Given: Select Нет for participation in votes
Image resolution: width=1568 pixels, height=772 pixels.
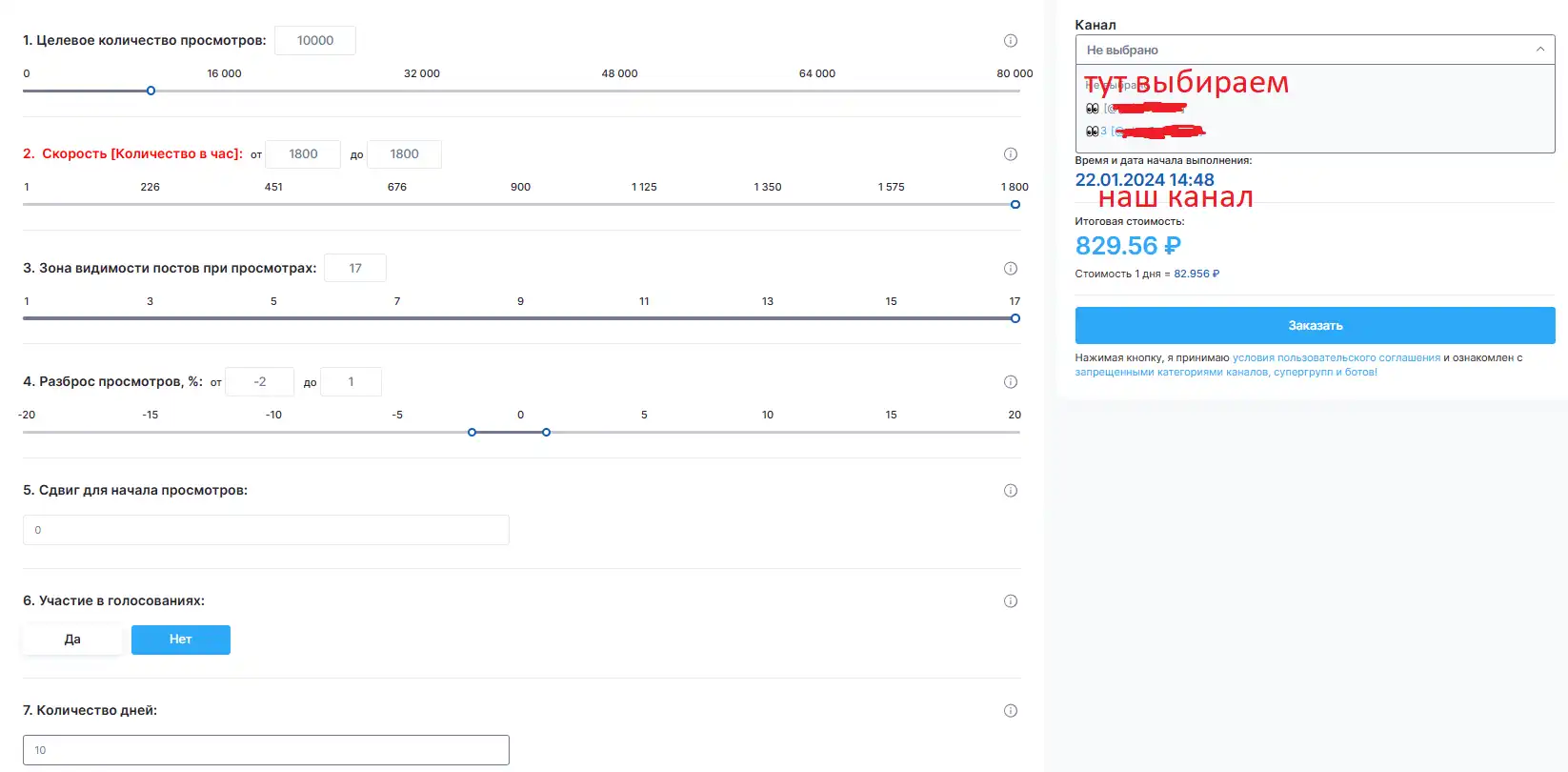Looking at the screenshot, I should (x=181, y=640).
